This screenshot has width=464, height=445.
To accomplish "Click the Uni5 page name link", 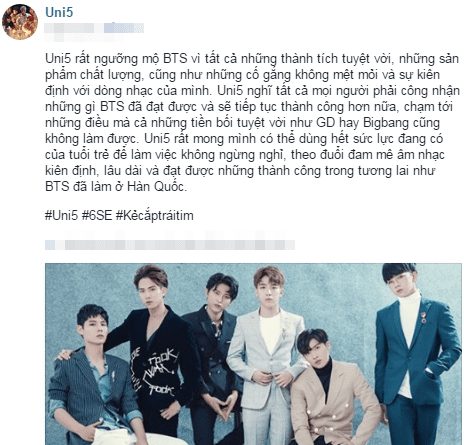I will (59, 12).
